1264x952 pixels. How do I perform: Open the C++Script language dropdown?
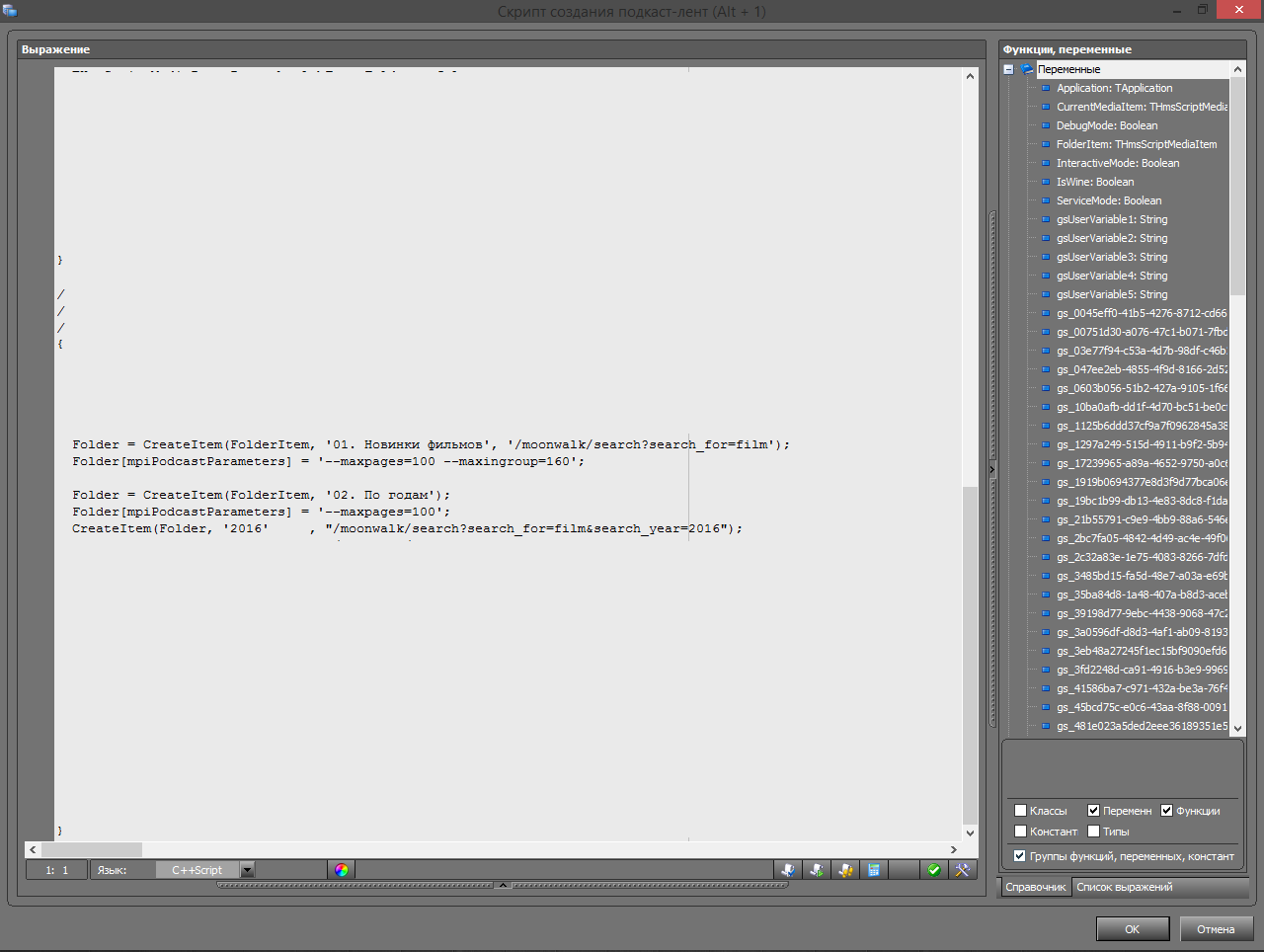click(248, 870)
